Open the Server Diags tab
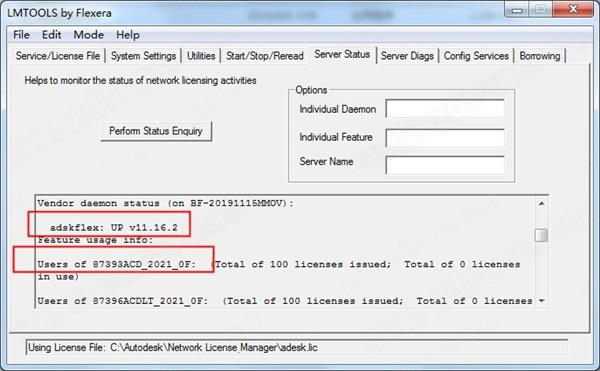This screenshot has width=600, height=371. pos(407,56)
